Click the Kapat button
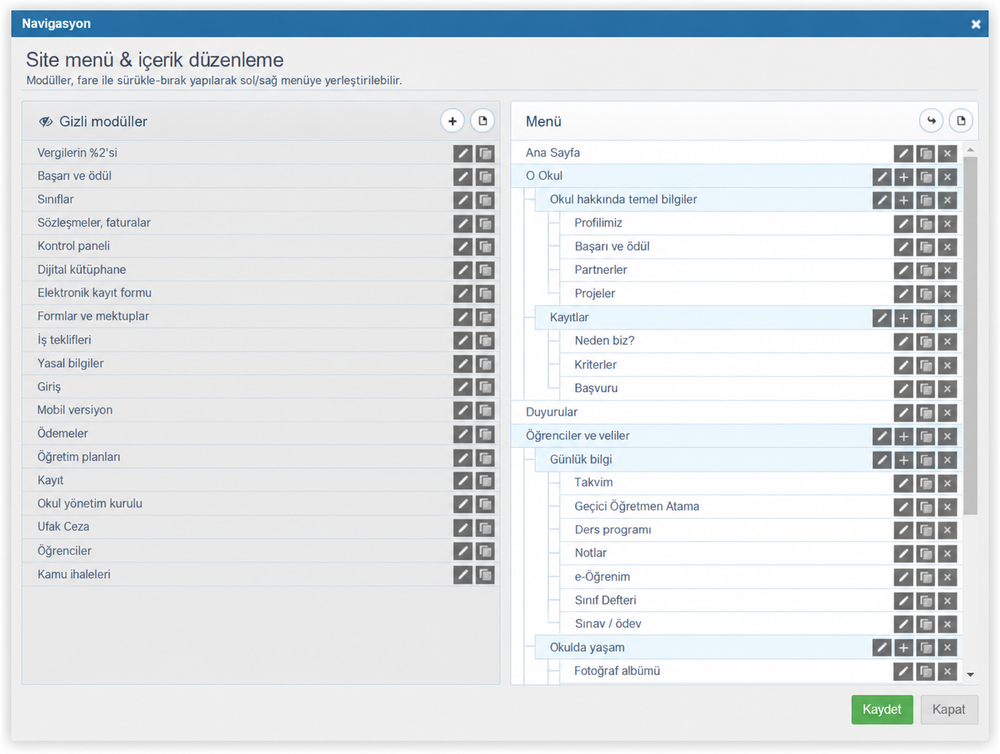This screenshot has height=754, width=1000. pos(949,709)
